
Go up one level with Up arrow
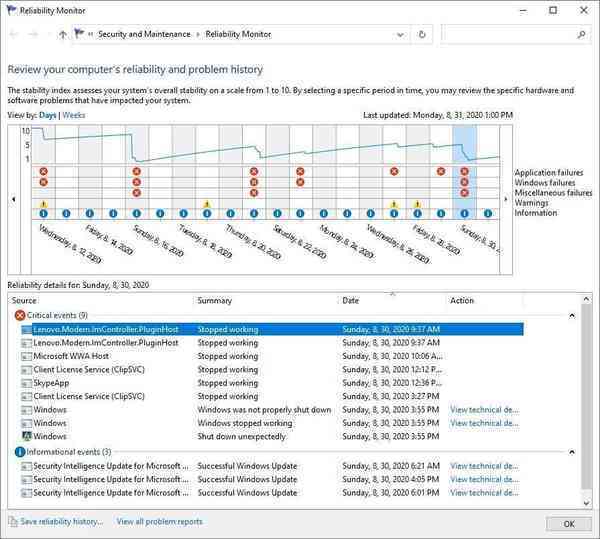tap(63, 34)
